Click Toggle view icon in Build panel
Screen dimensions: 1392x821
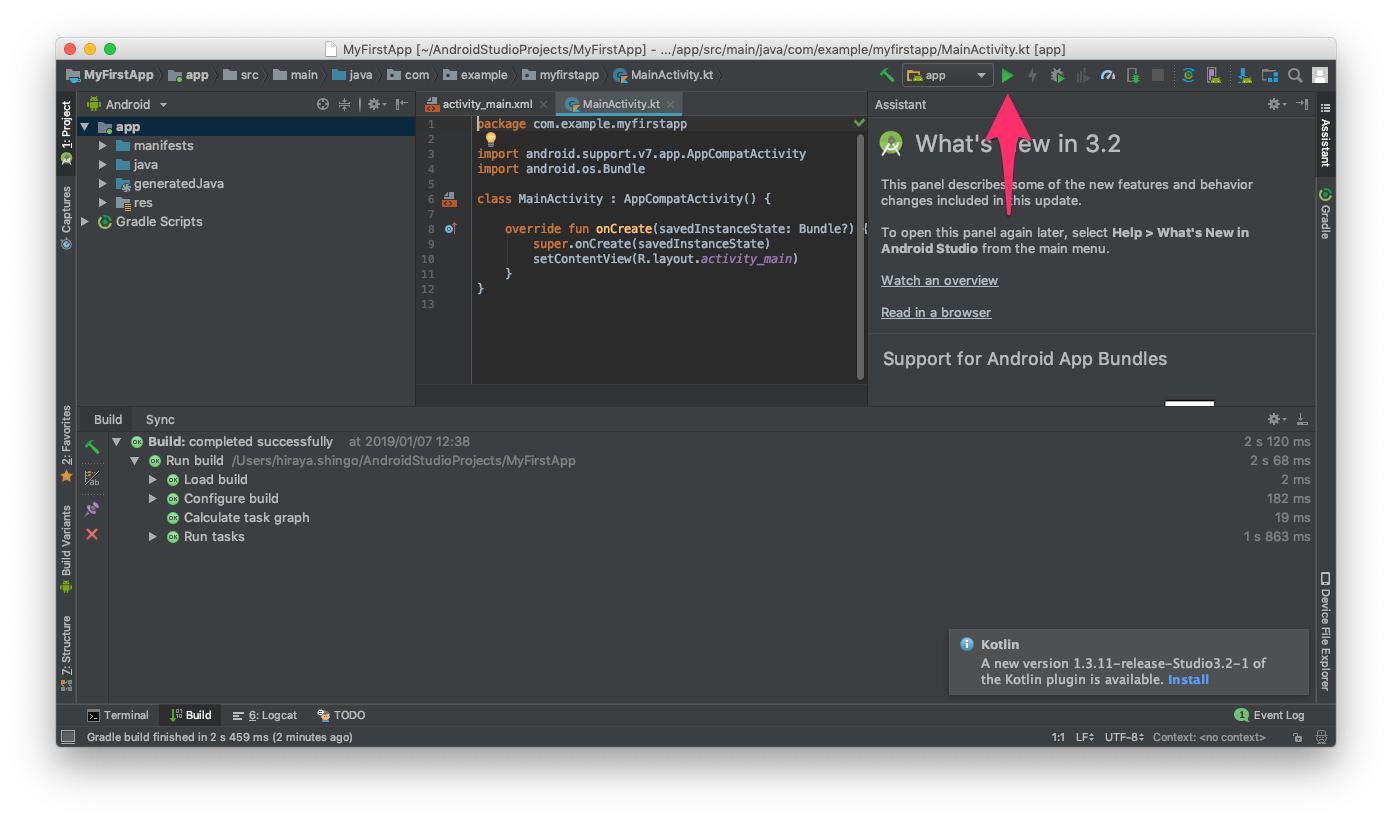click(92, 478)
